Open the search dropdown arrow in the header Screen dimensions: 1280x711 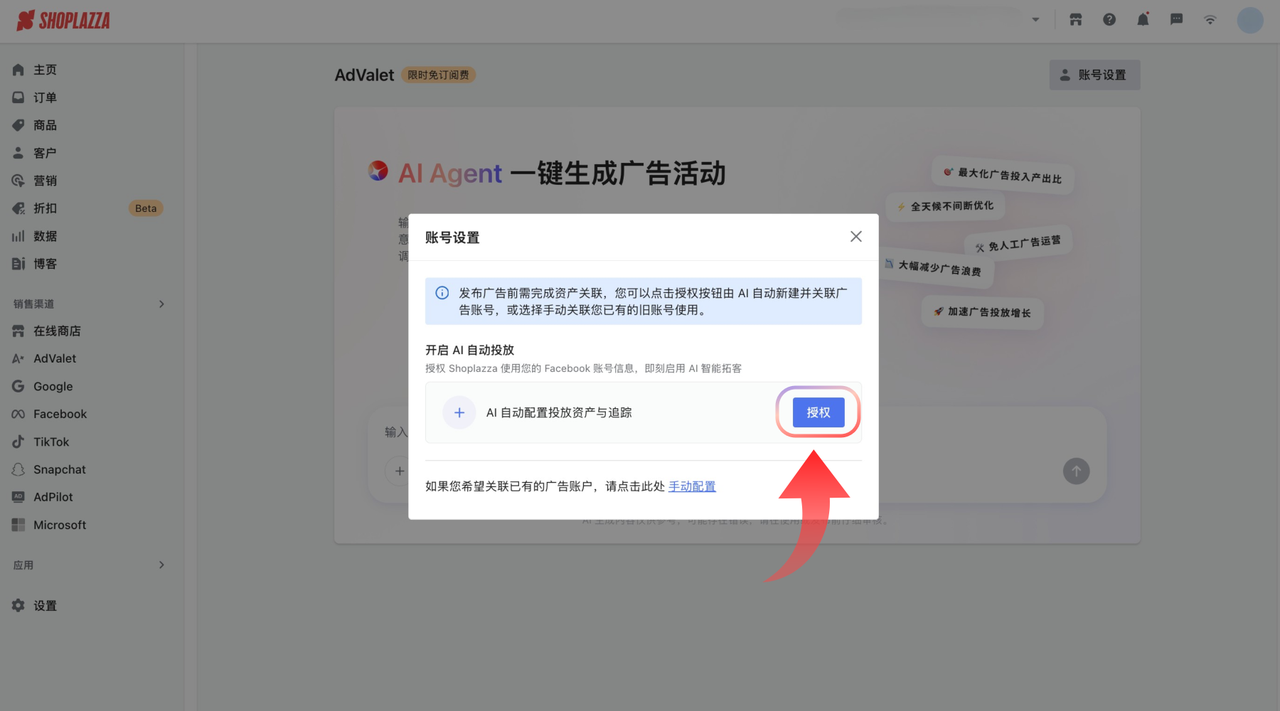[1035, 19]
